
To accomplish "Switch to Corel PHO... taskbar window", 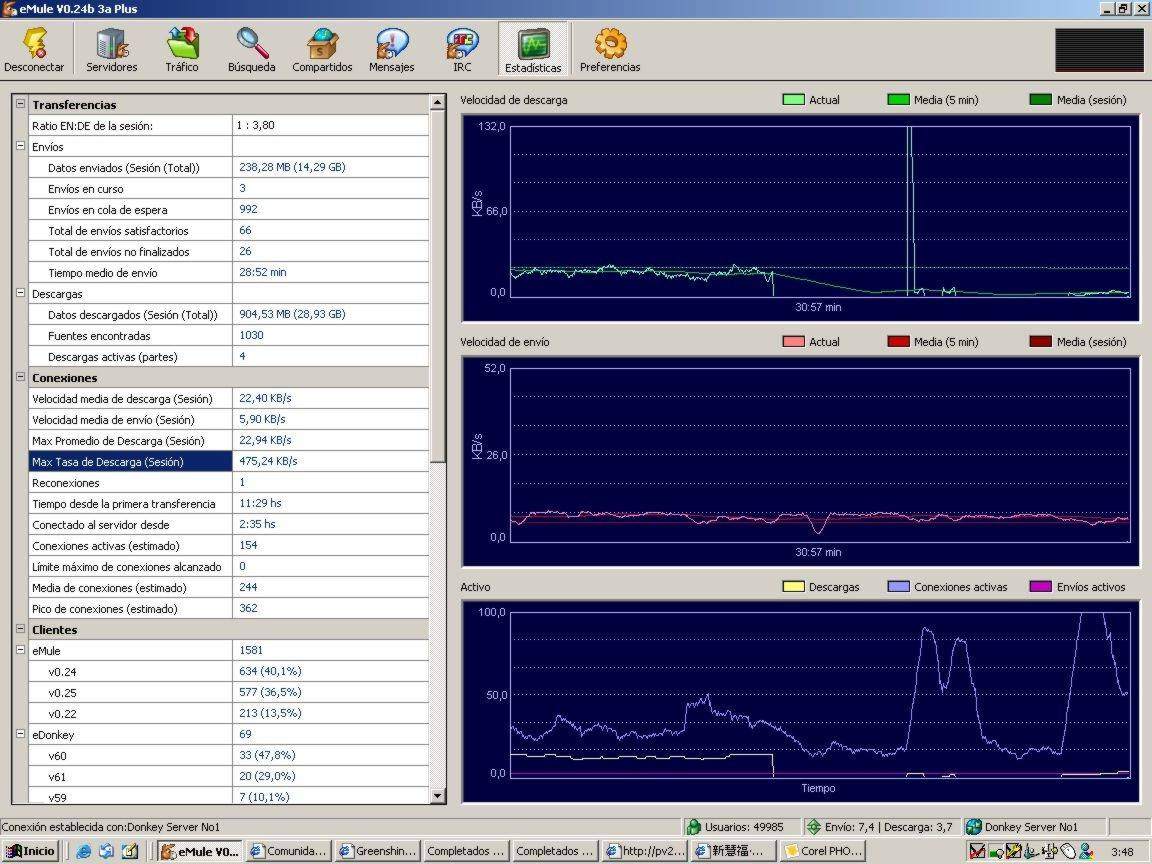I will [x=822, y=851].
